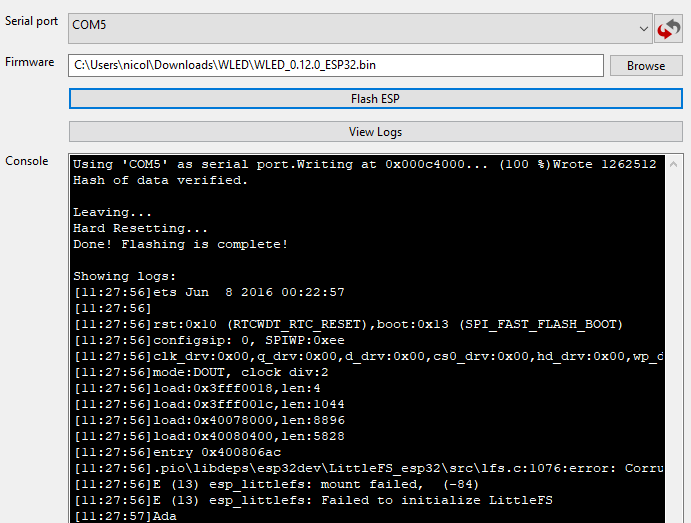This screenshot has width=691, height=523.
Task: Click the 'load:0x40080400,len:5828' line
Action: click(x=209, y=436)
